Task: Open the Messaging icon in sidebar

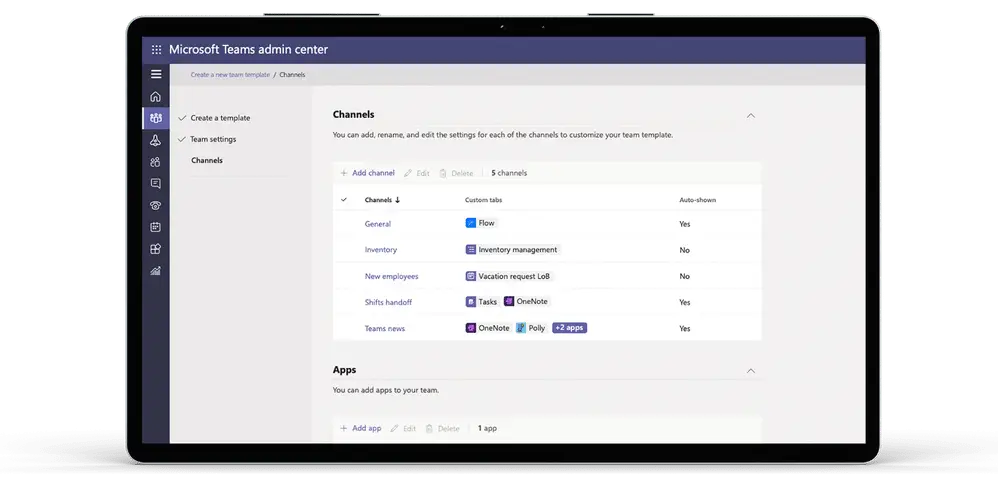Action: [155, 184]
